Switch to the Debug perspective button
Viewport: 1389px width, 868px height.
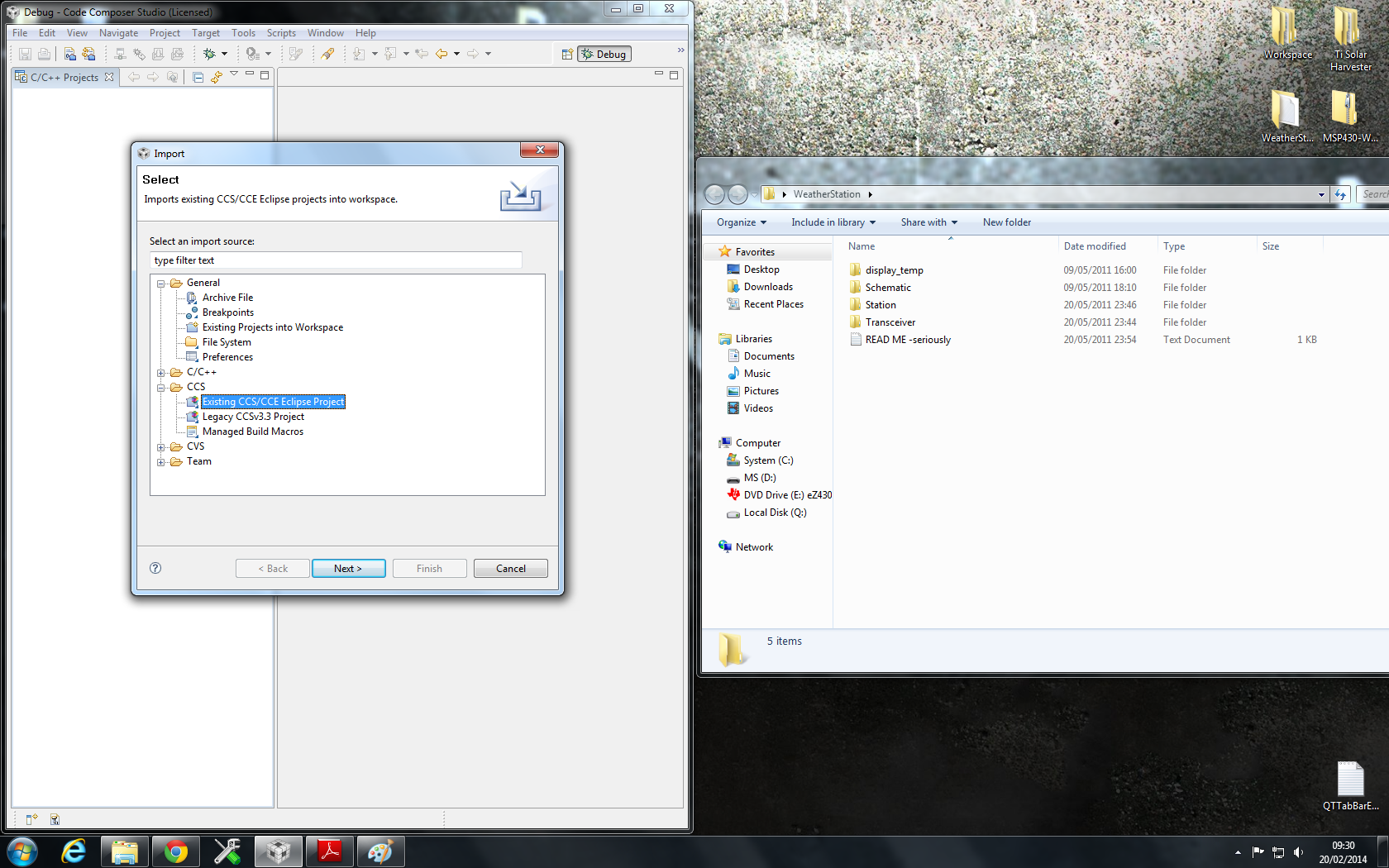pos(604,54)
